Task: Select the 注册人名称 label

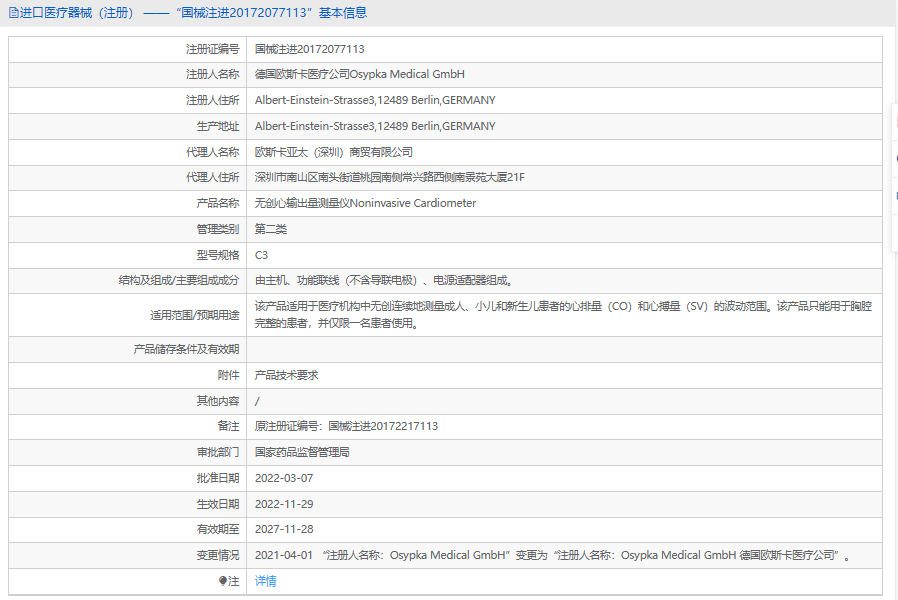Action: [212, 74]
